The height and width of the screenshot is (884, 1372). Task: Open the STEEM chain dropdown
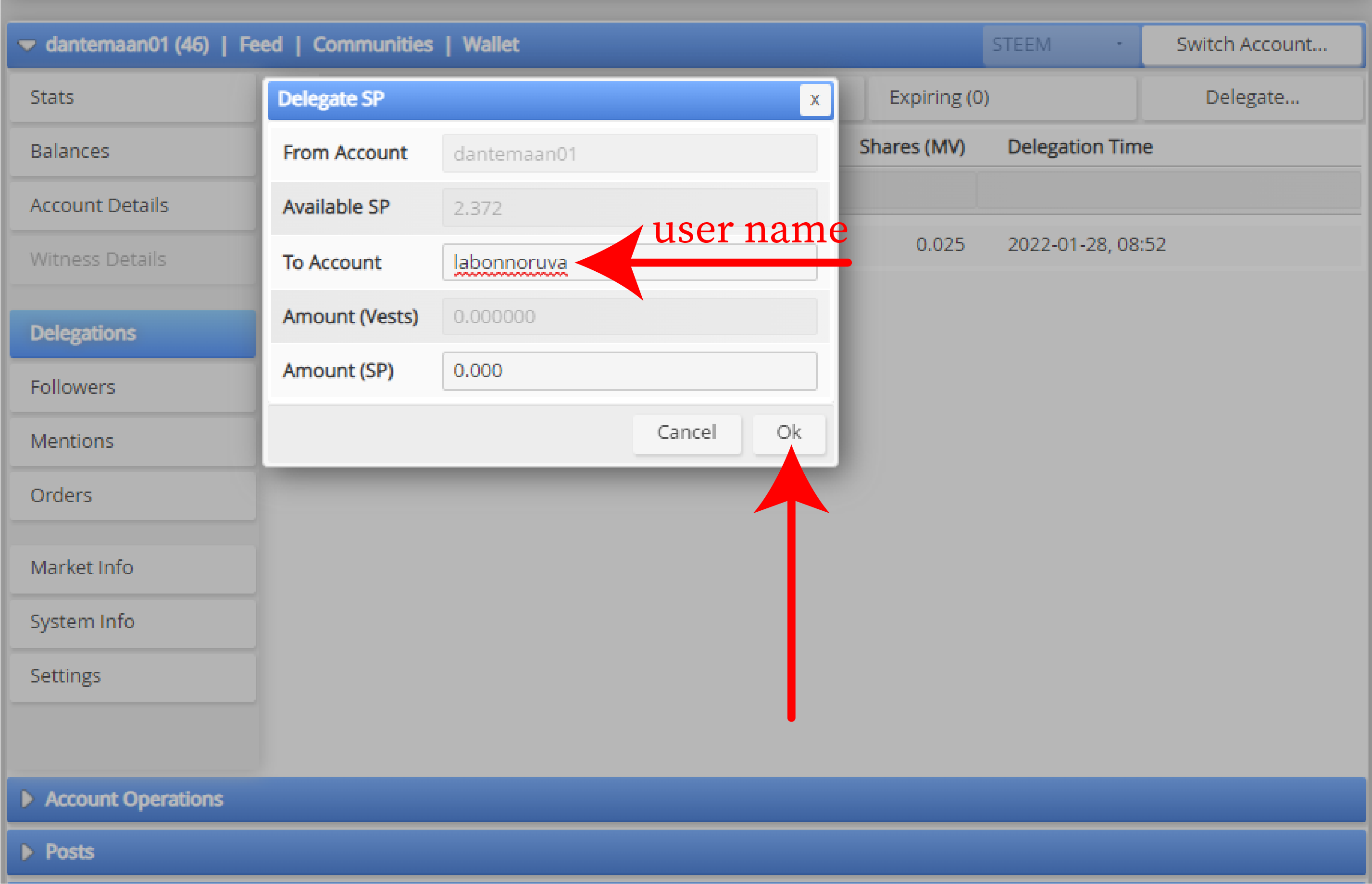(x=1060, y=45)
